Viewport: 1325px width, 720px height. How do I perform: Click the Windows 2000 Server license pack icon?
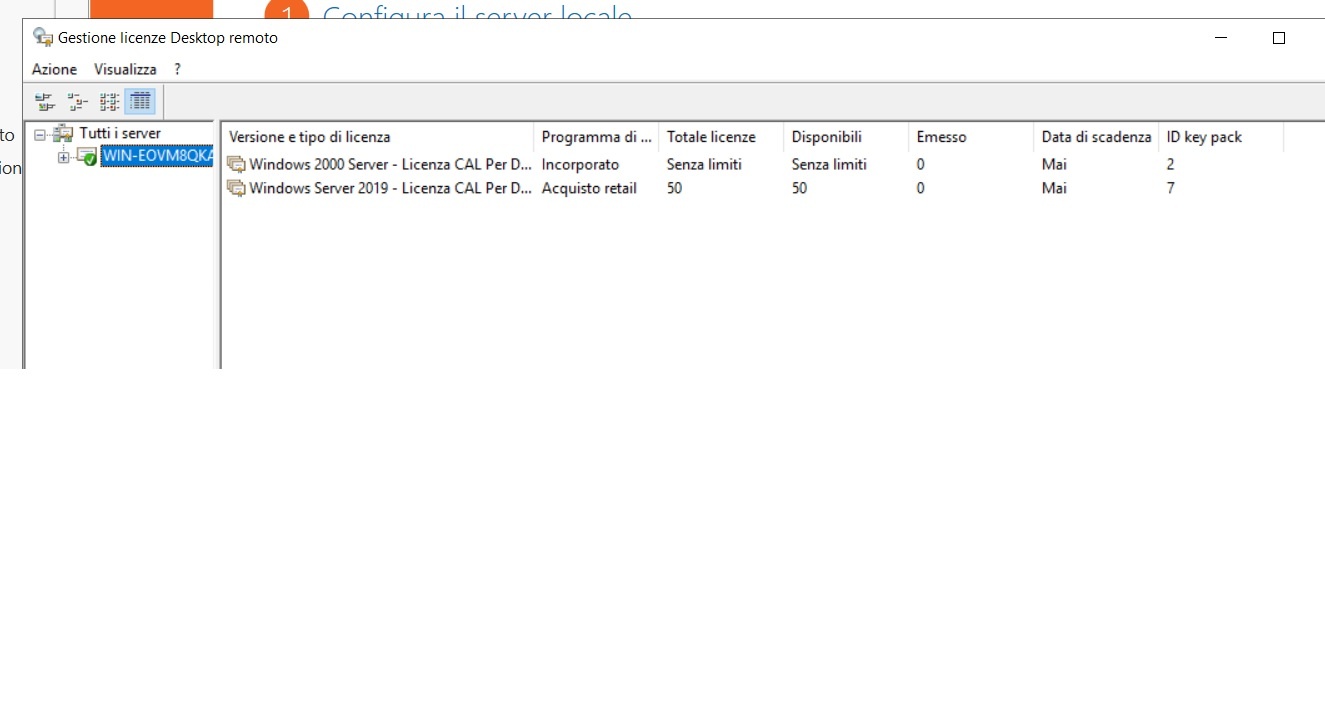(x=236, y=164)
